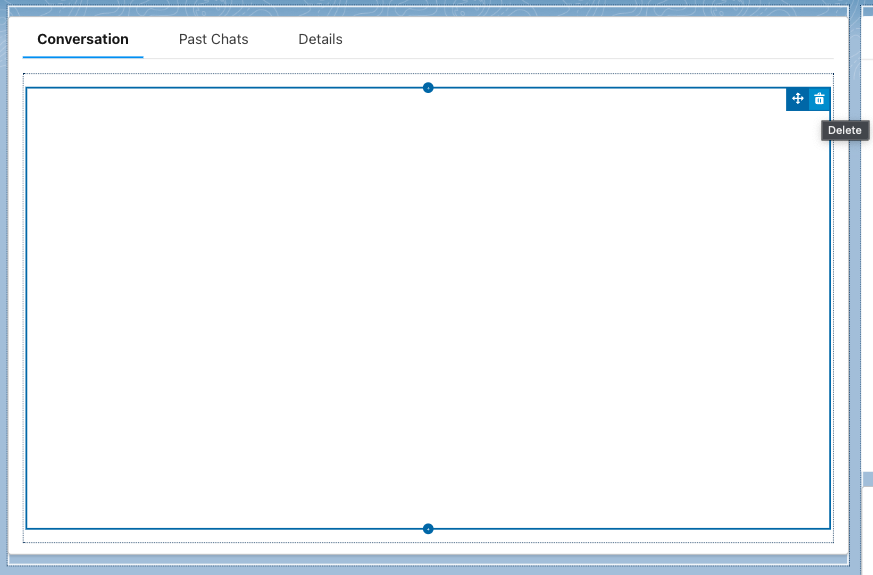Viewport: 873px width, 575px height.
Task: Delete the selected component via trash icon
Action: (x=819, y=99)
